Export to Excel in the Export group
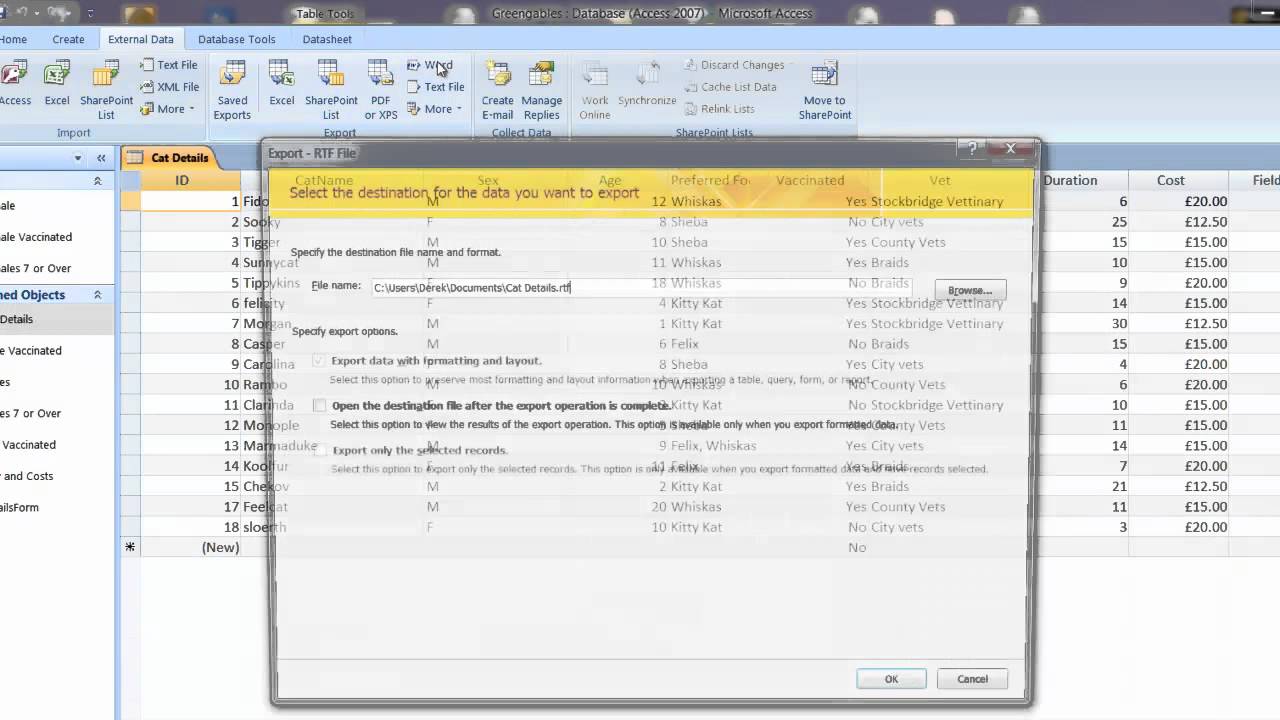 [282, 85]
